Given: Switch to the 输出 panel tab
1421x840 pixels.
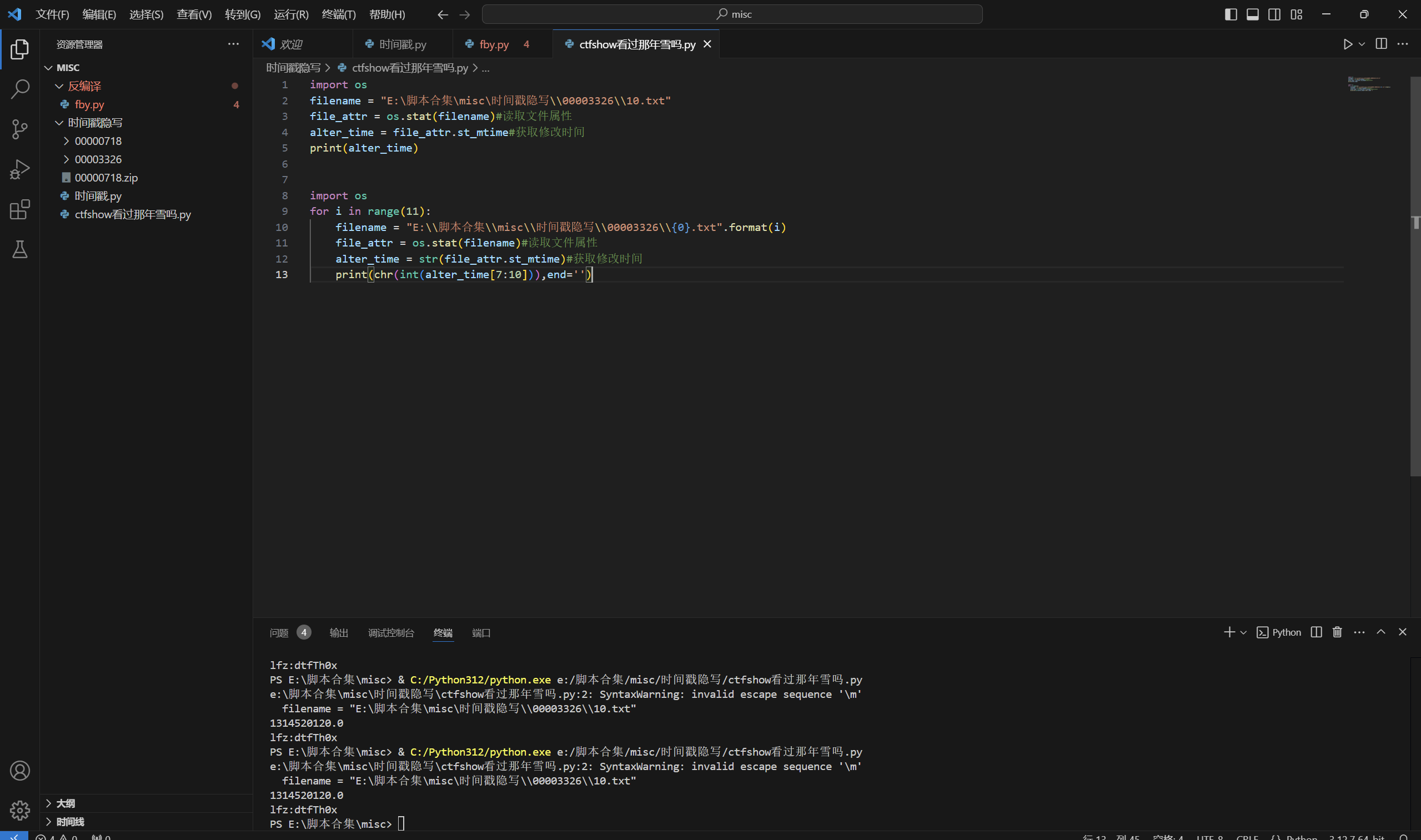Looking at the screenshot, I should click(x=339, y=632).
